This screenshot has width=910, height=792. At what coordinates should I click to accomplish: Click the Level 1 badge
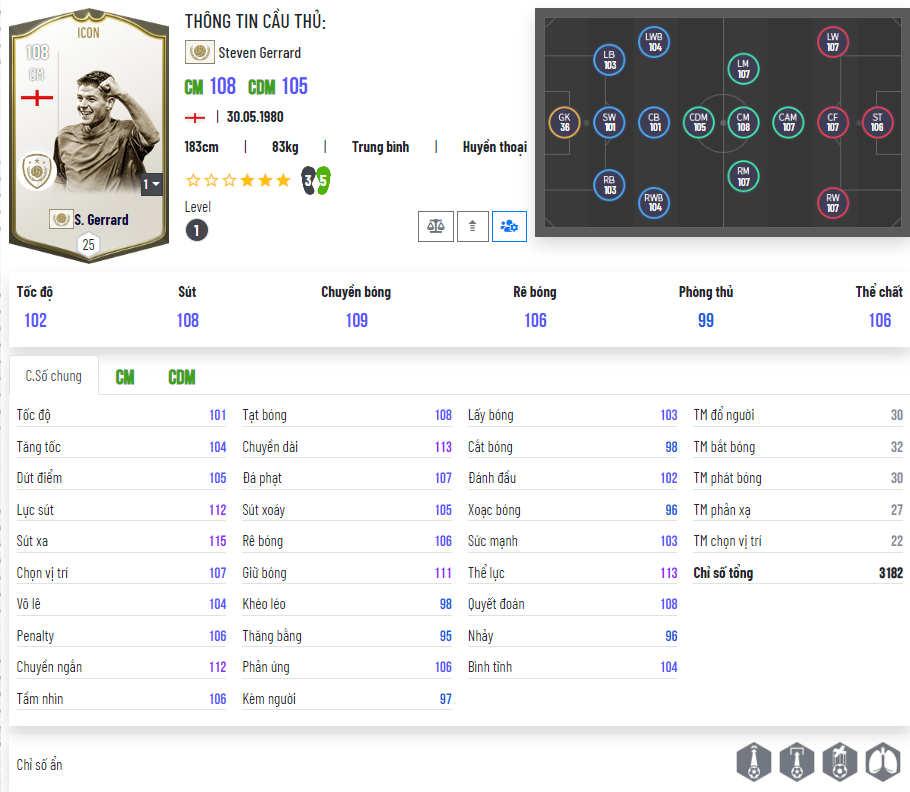click(x=197, y=230)
